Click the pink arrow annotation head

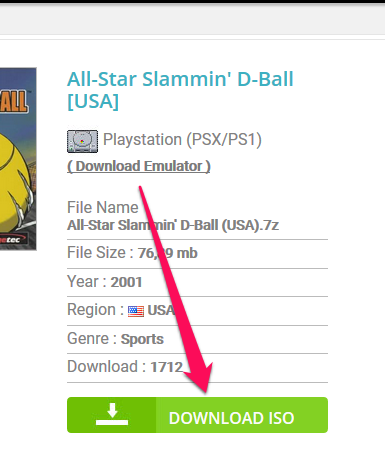(x=199, y=377)
